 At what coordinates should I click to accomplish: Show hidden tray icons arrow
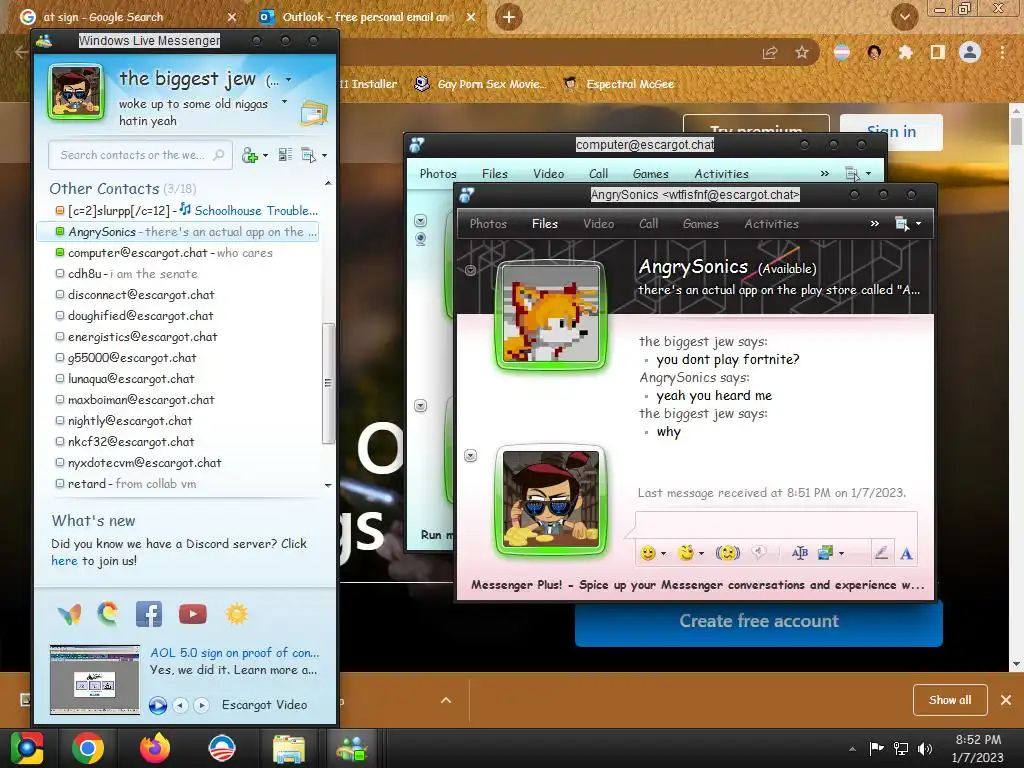[x=852, y=748]
